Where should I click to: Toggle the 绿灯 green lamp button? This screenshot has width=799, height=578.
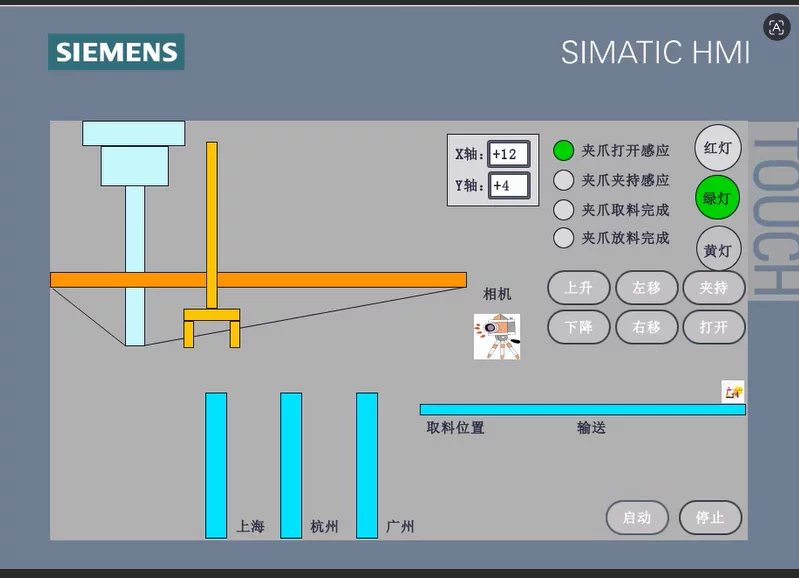717,198
